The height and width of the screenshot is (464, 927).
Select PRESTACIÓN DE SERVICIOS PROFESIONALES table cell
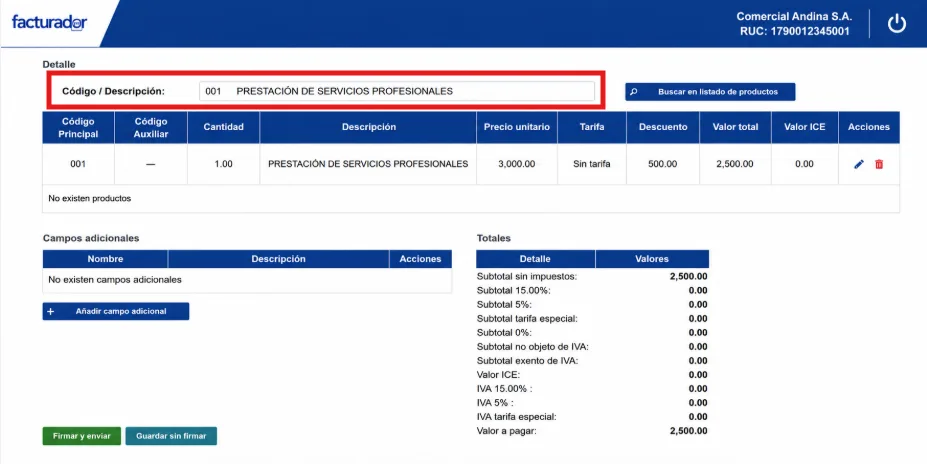tap(368, 164)
